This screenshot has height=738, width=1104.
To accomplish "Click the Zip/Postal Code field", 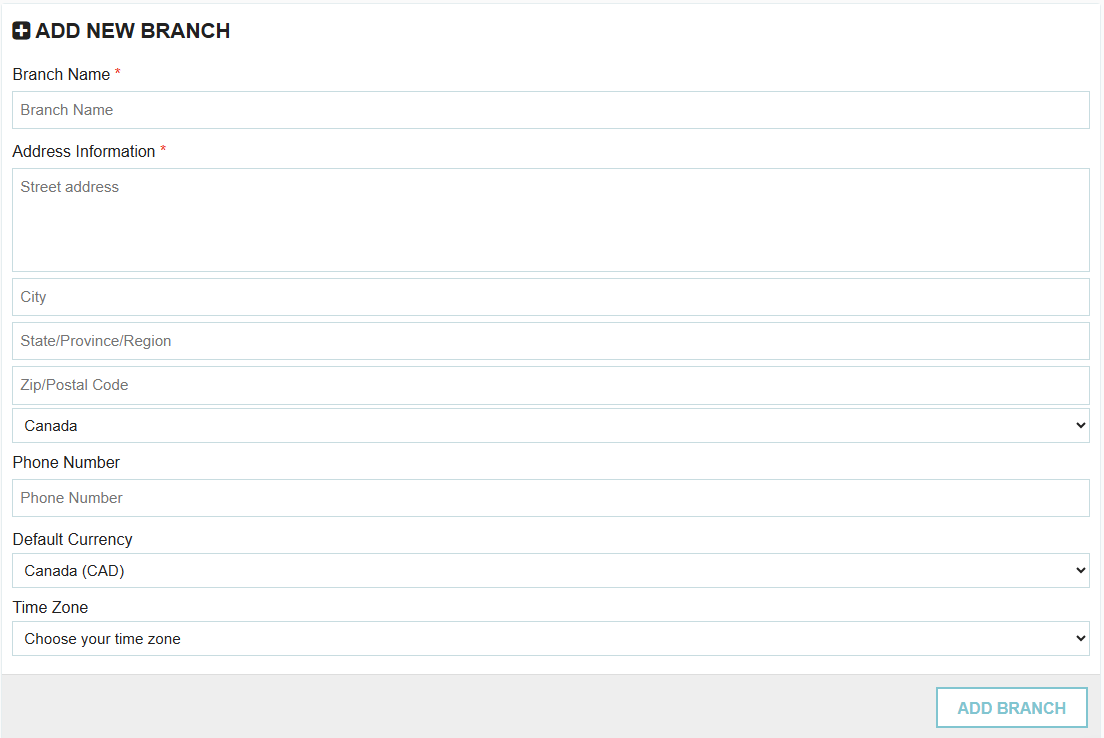I will 551,385.
